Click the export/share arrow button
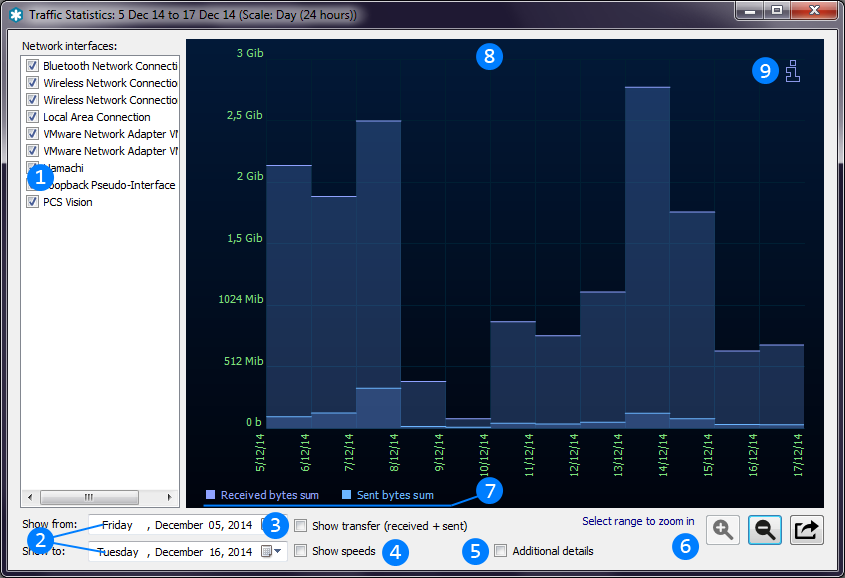This screenshot has height=578, width=845. (807, 530)
